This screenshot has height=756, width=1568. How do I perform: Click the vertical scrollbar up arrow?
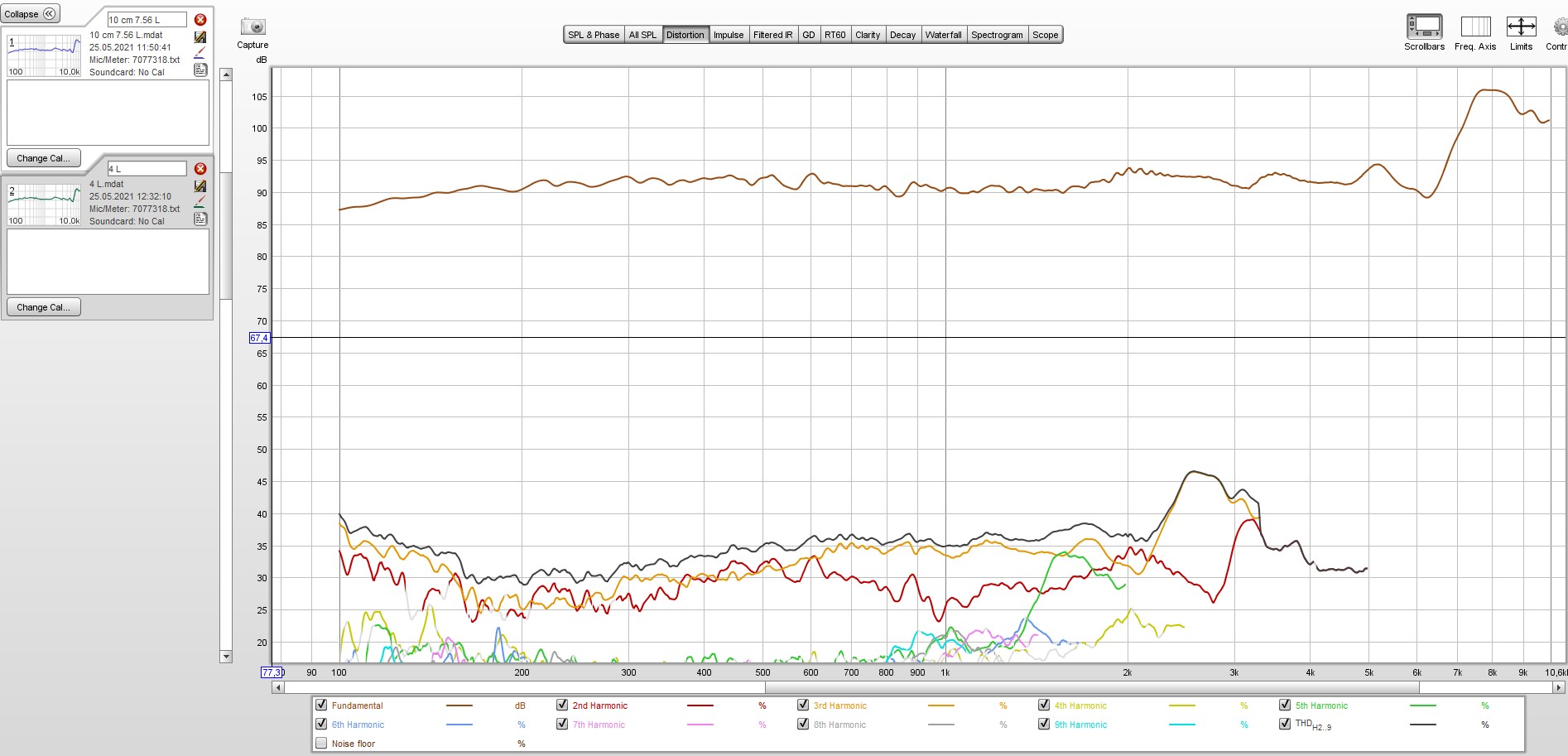tap(226, 75)
